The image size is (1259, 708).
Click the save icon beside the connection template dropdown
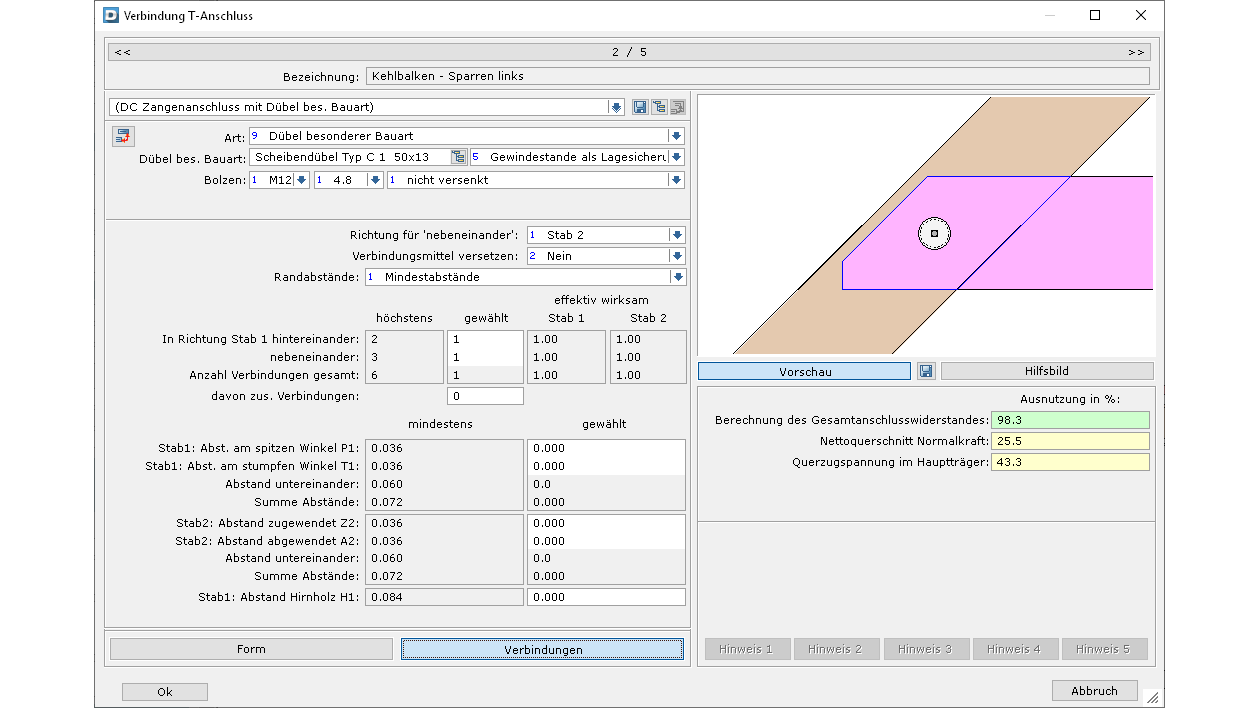(640, 107)
